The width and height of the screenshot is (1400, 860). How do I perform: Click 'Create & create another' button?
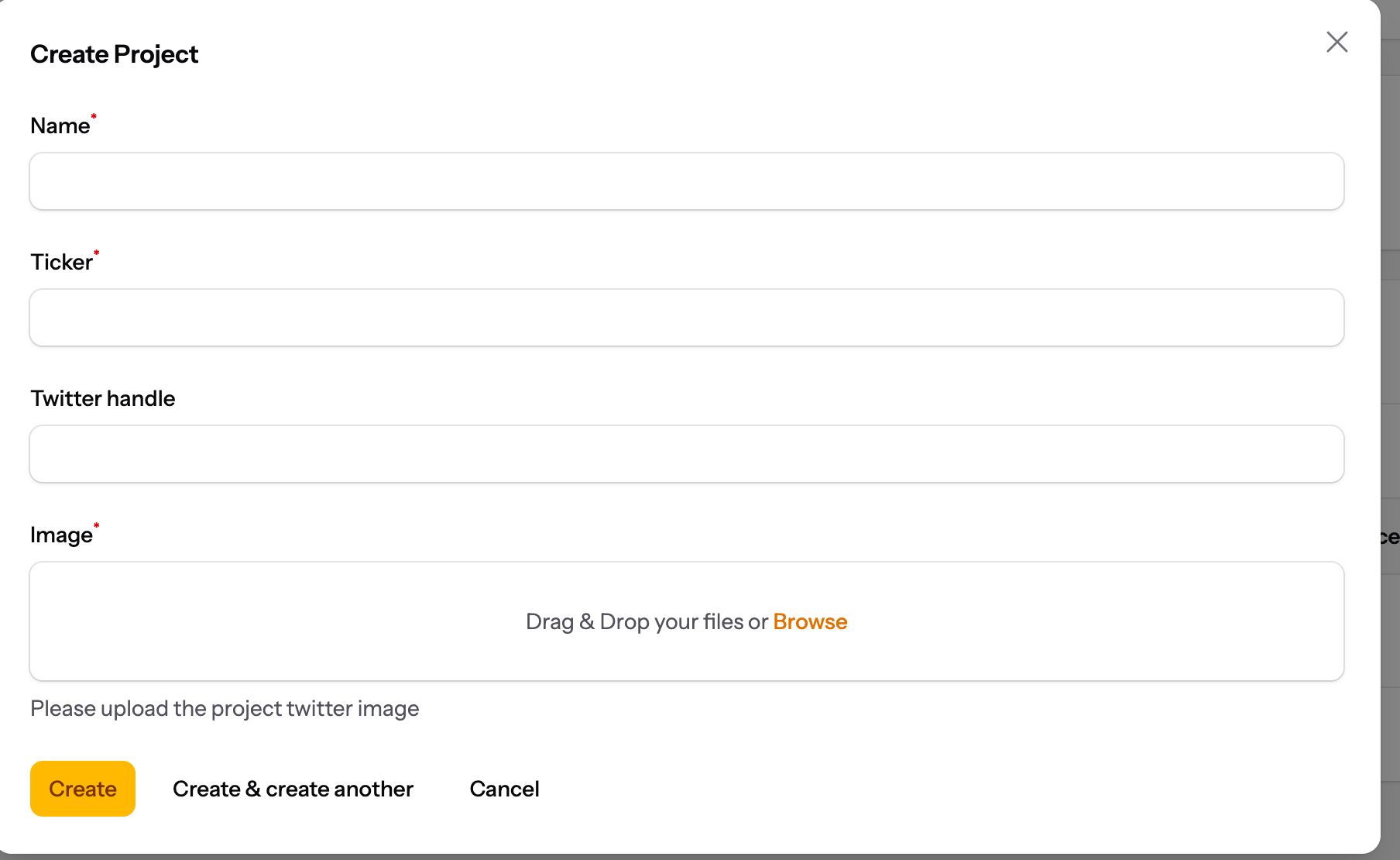point(293,789)
